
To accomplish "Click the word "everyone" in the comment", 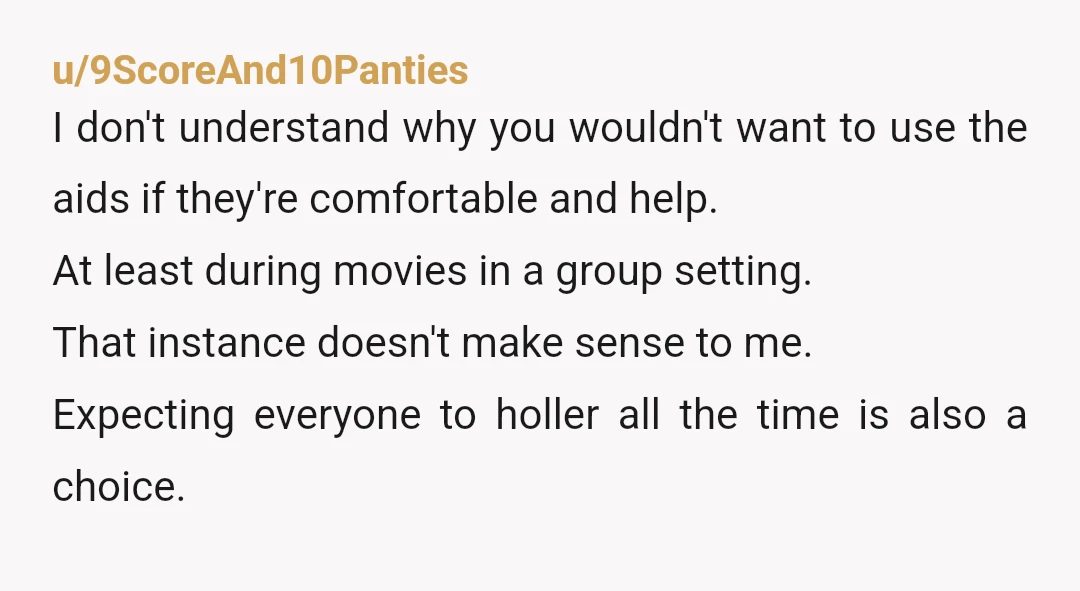I will [x=338, y=417].
